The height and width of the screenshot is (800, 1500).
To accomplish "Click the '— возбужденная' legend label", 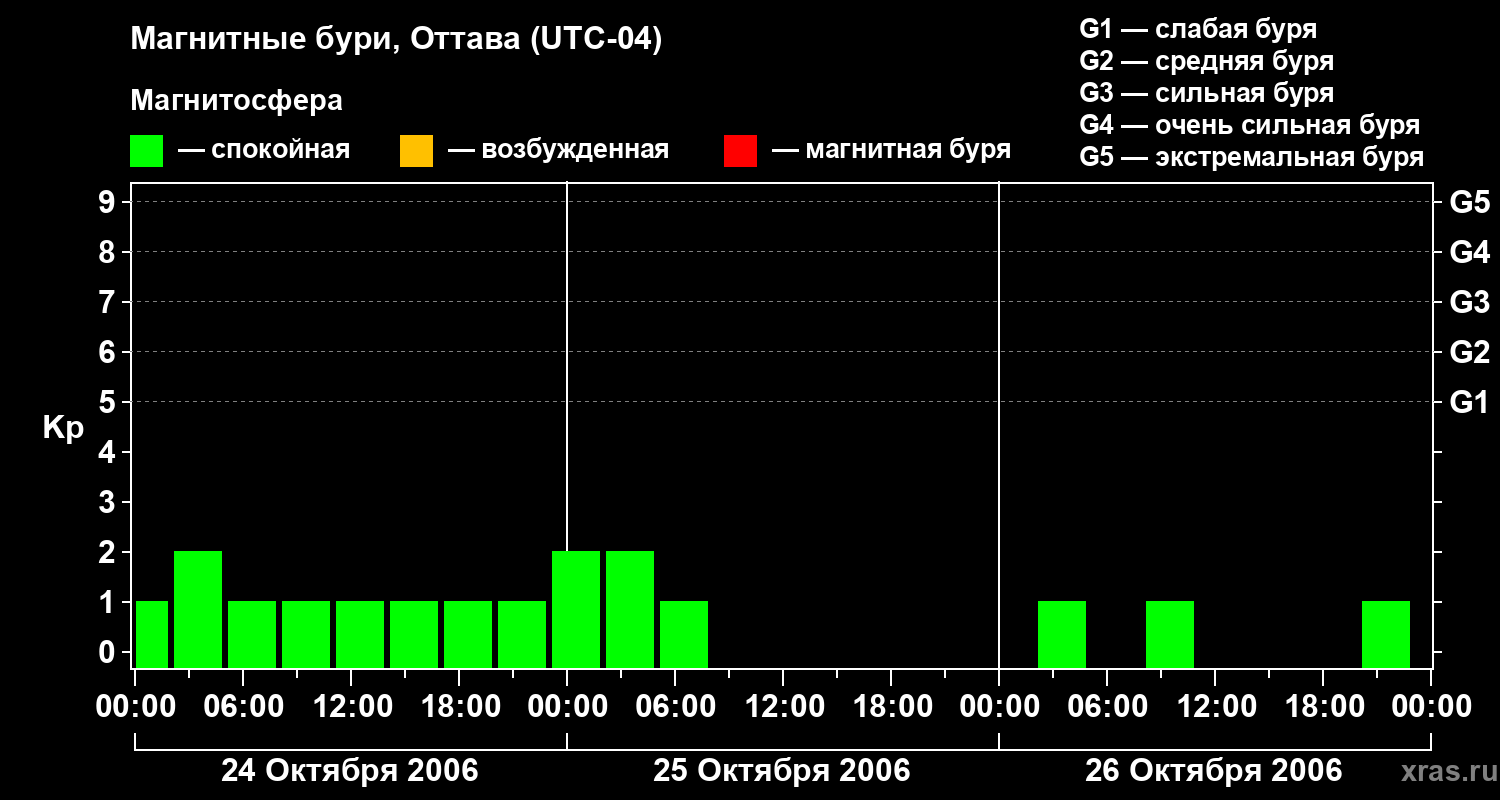I will click(x=558, y=151).
